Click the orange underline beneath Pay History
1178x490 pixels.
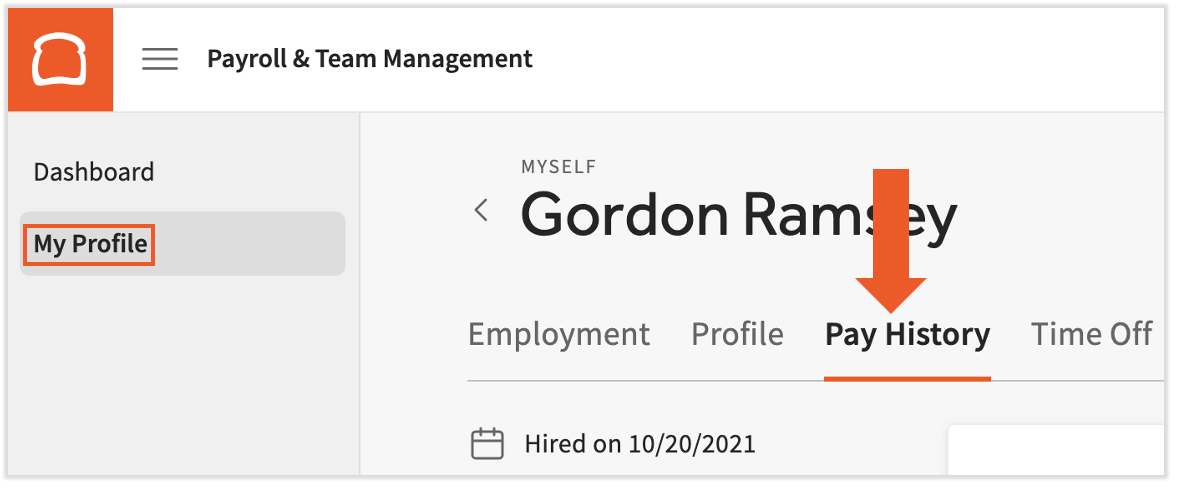pos(907,378)
